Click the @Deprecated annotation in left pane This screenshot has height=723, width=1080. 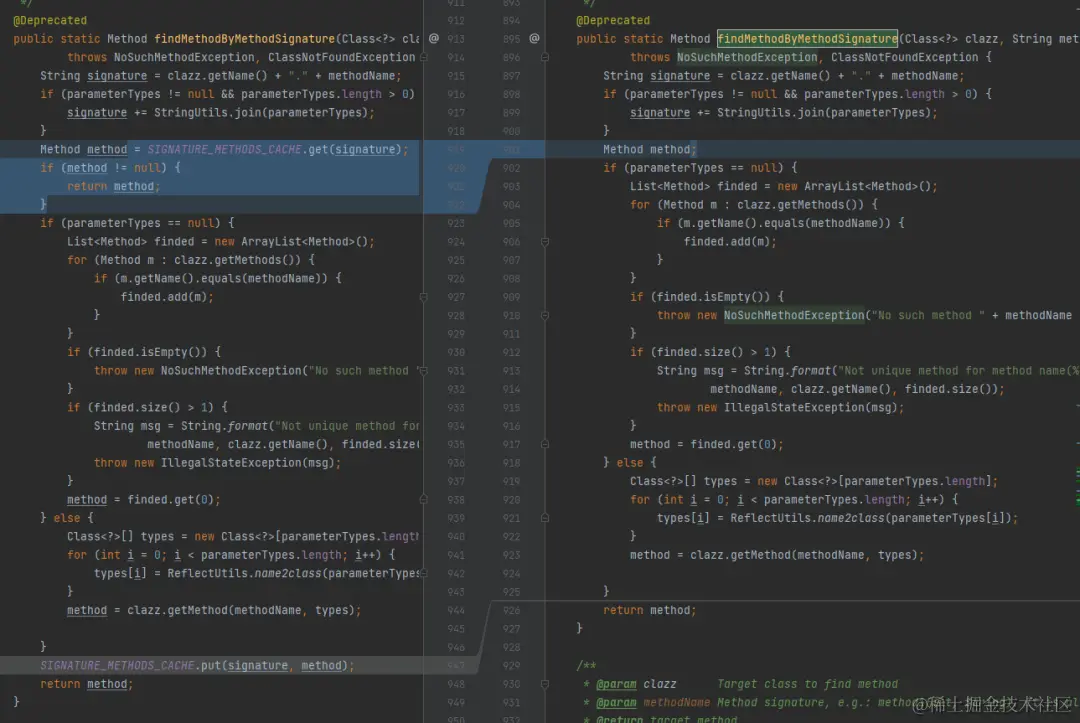point(50,21)
